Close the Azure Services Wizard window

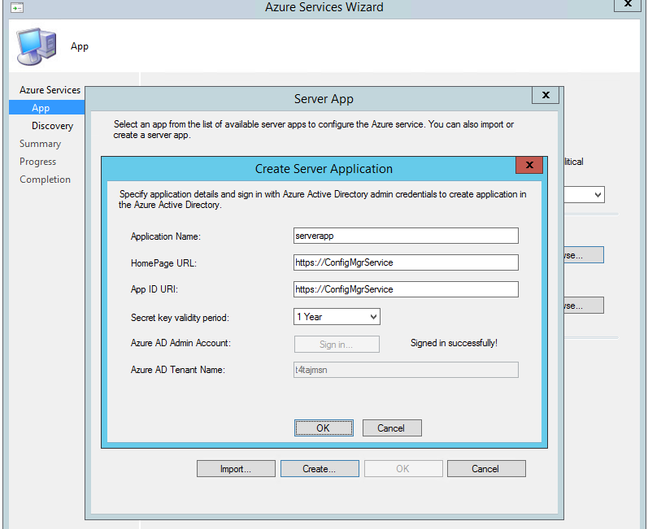(628, 4)
